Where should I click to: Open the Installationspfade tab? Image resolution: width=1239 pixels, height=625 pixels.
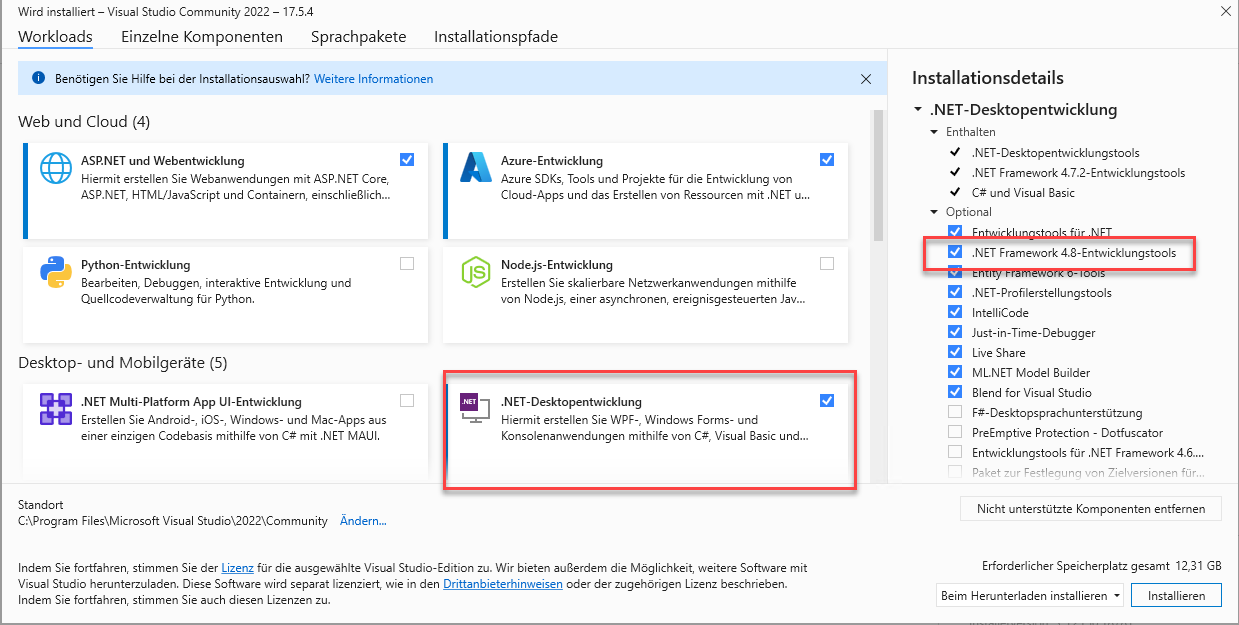coord(496,37)
